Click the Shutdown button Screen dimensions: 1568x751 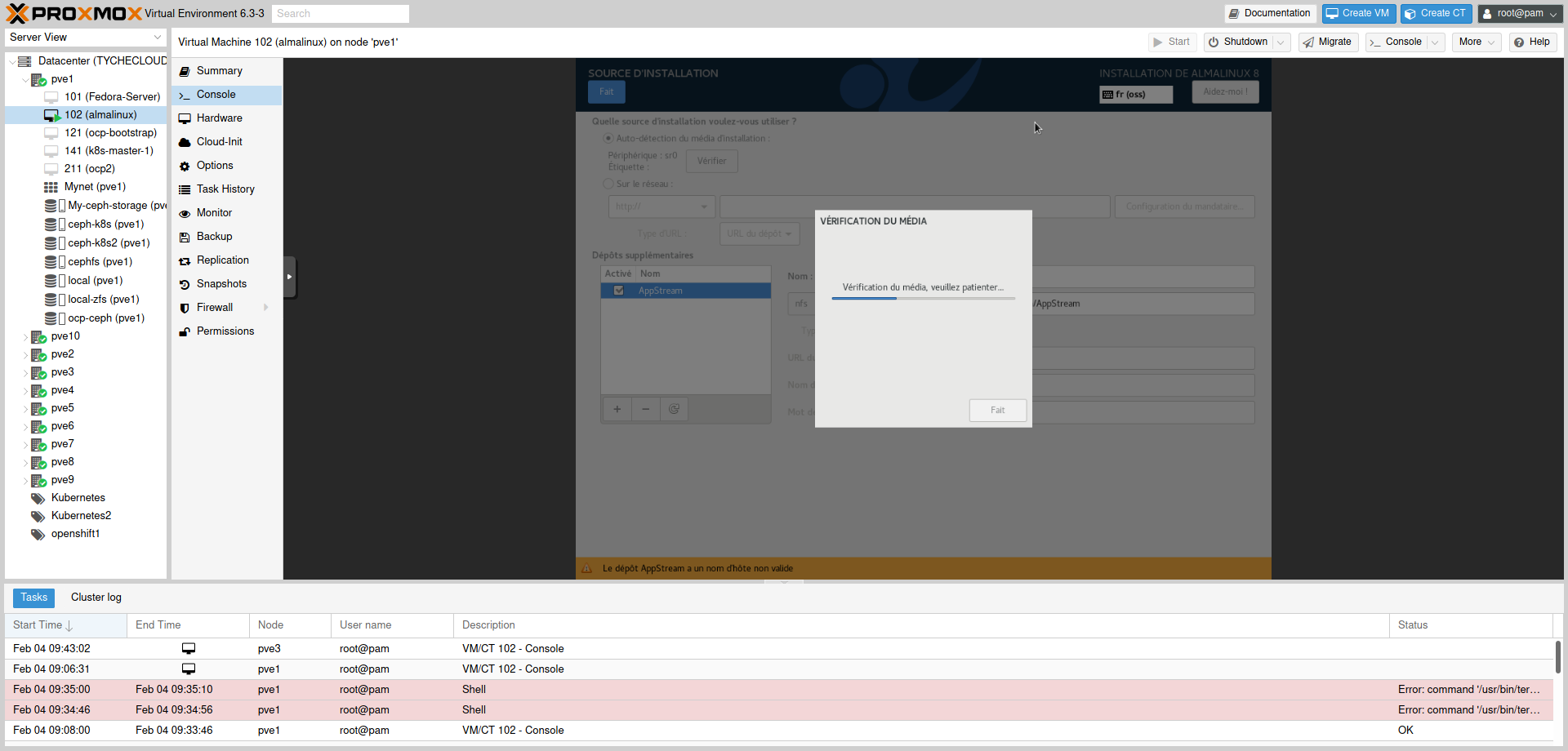(x=1239, y=42)
